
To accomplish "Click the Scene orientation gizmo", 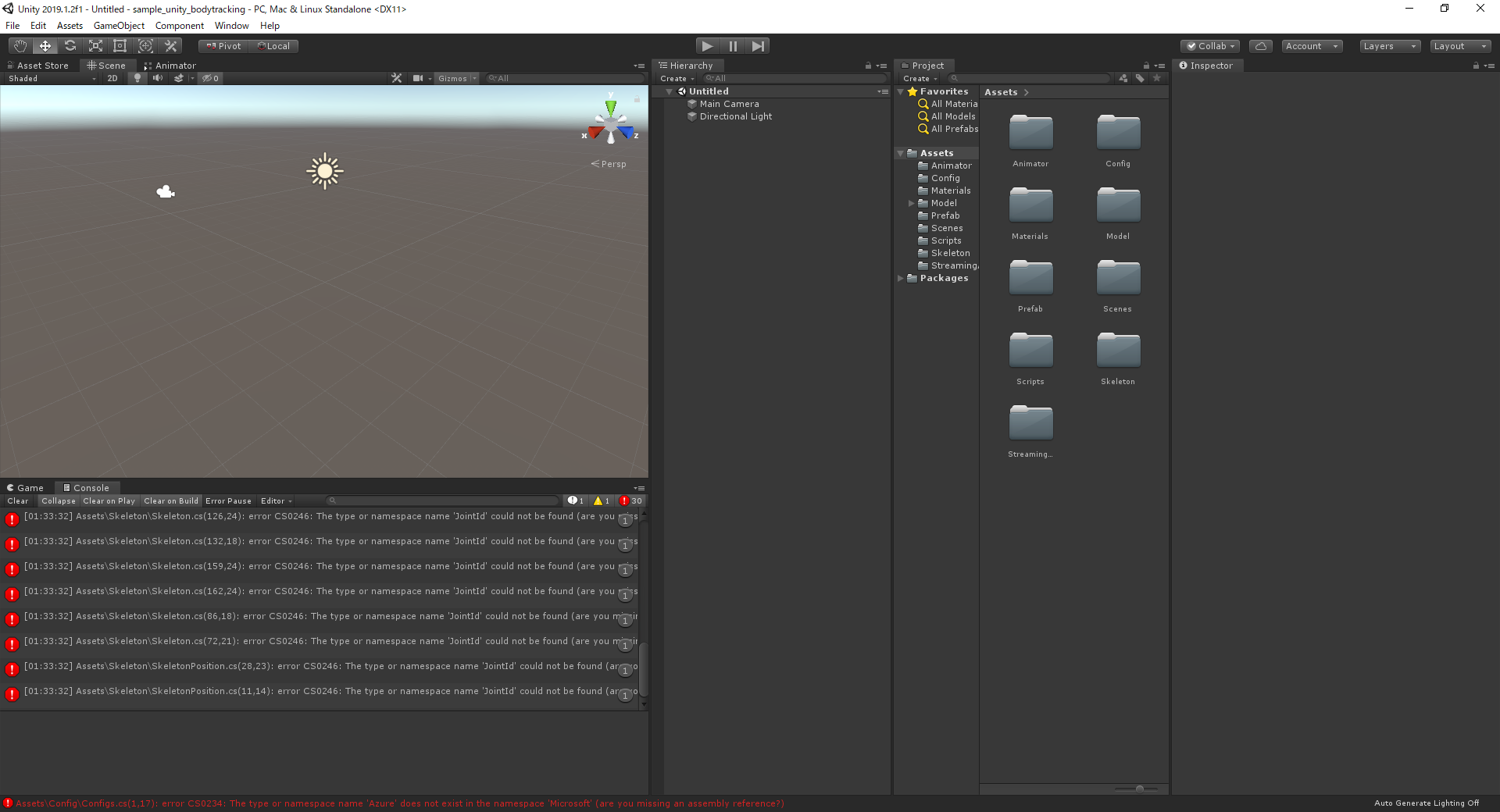I will tap(611, 123).
